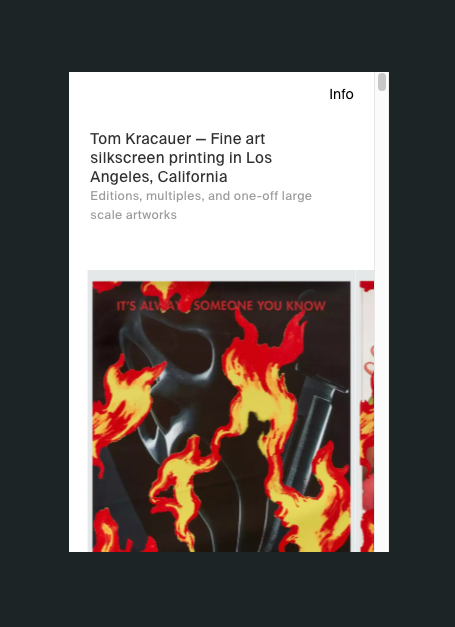Click the vertical scrollbar thumb
The image size is (455, 627).
coord(382,82)
